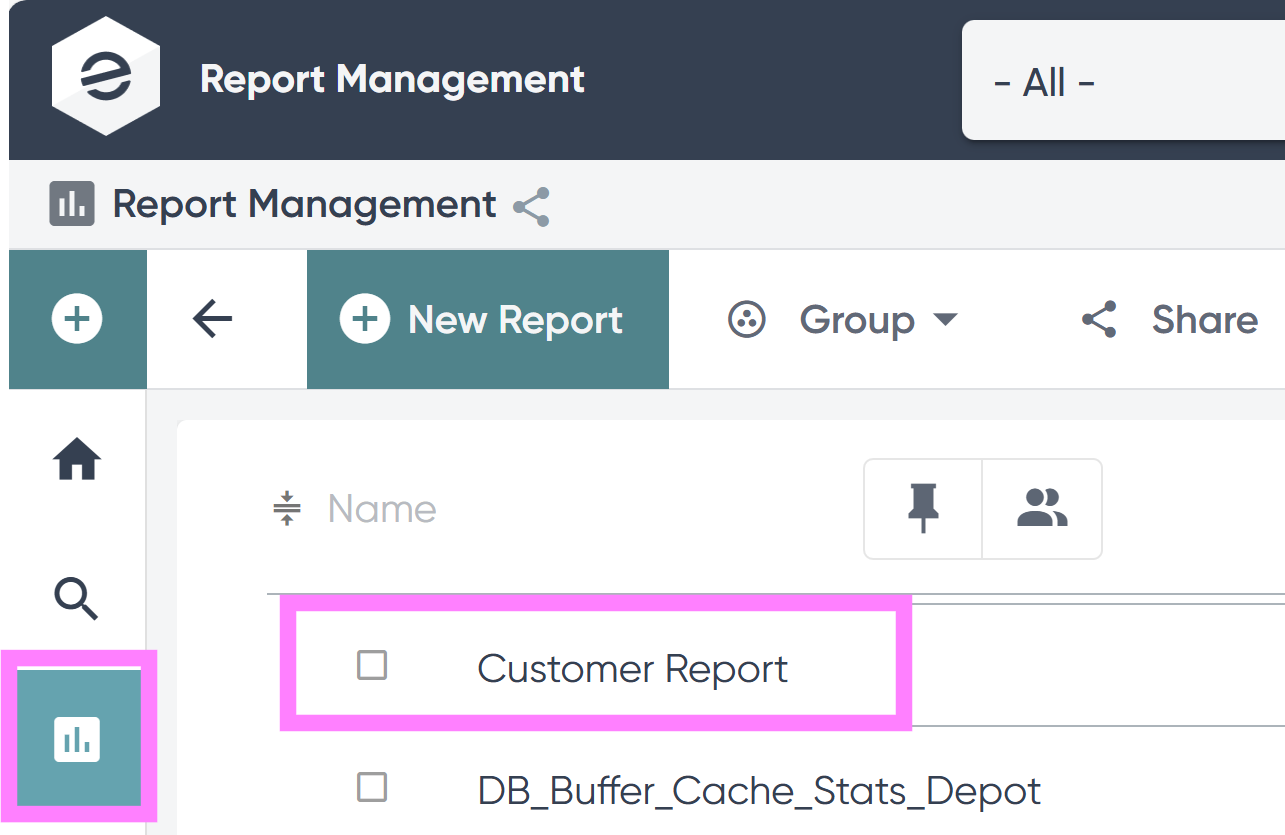Open the '- All -' filter dropdown
The width and height of the screenshot is (1285, 835).
tap(1123, 81)
